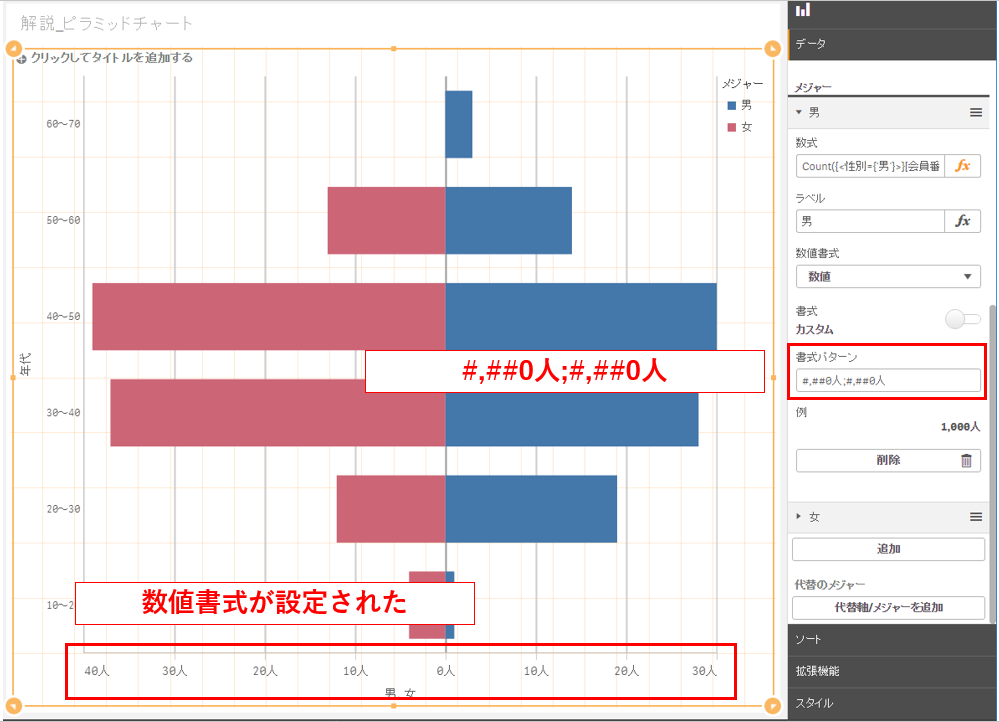Viewport: 999px width, 722px height.
Task: Click the bar chart icon above データ
Action: (803, 10)
